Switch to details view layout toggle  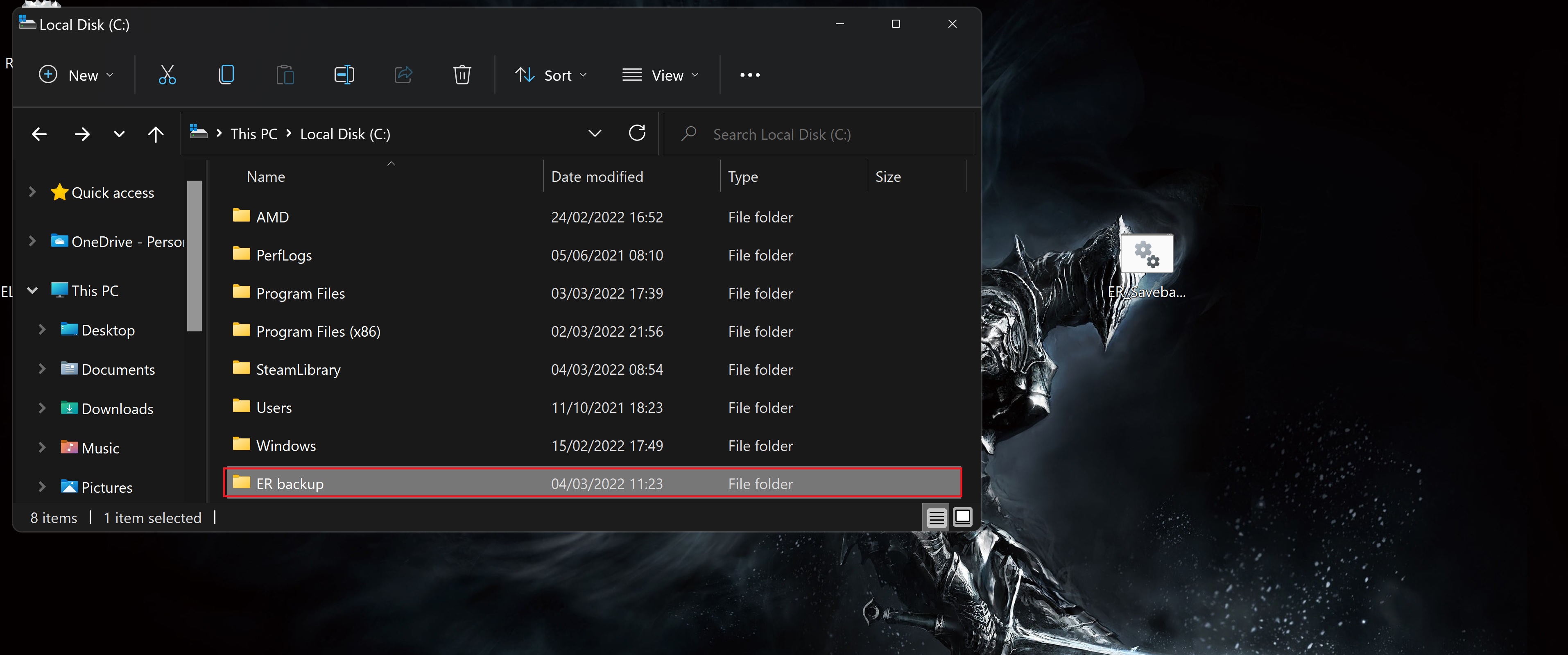pyautogui.click(x=936, y=517)
